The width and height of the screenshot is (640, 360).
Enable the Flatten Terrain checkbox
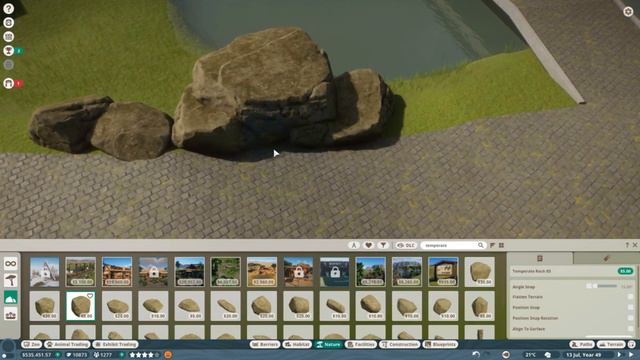click(x=631, y=297)
